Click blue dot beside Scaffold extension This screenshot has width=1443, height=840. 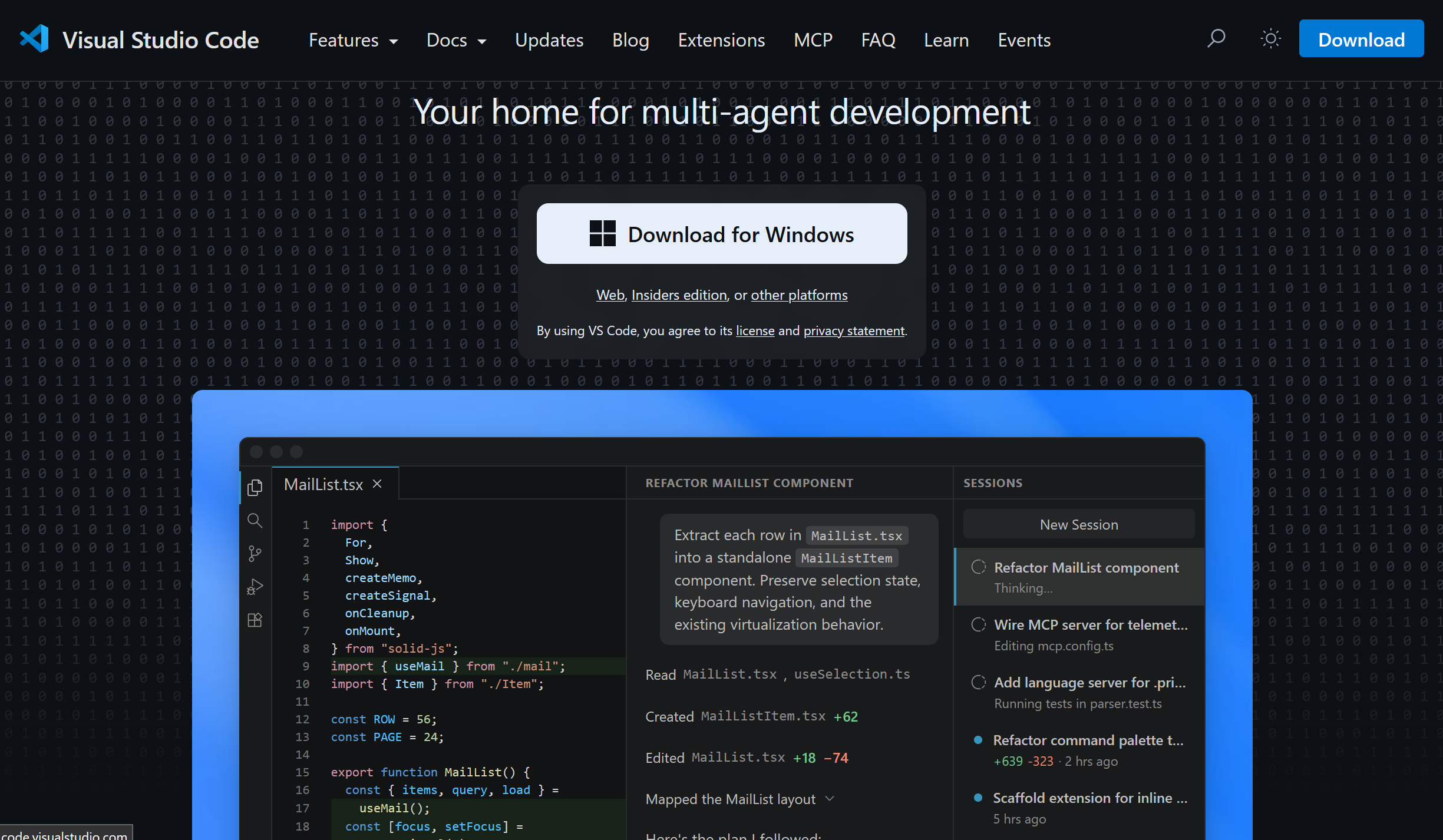point(978,798)
